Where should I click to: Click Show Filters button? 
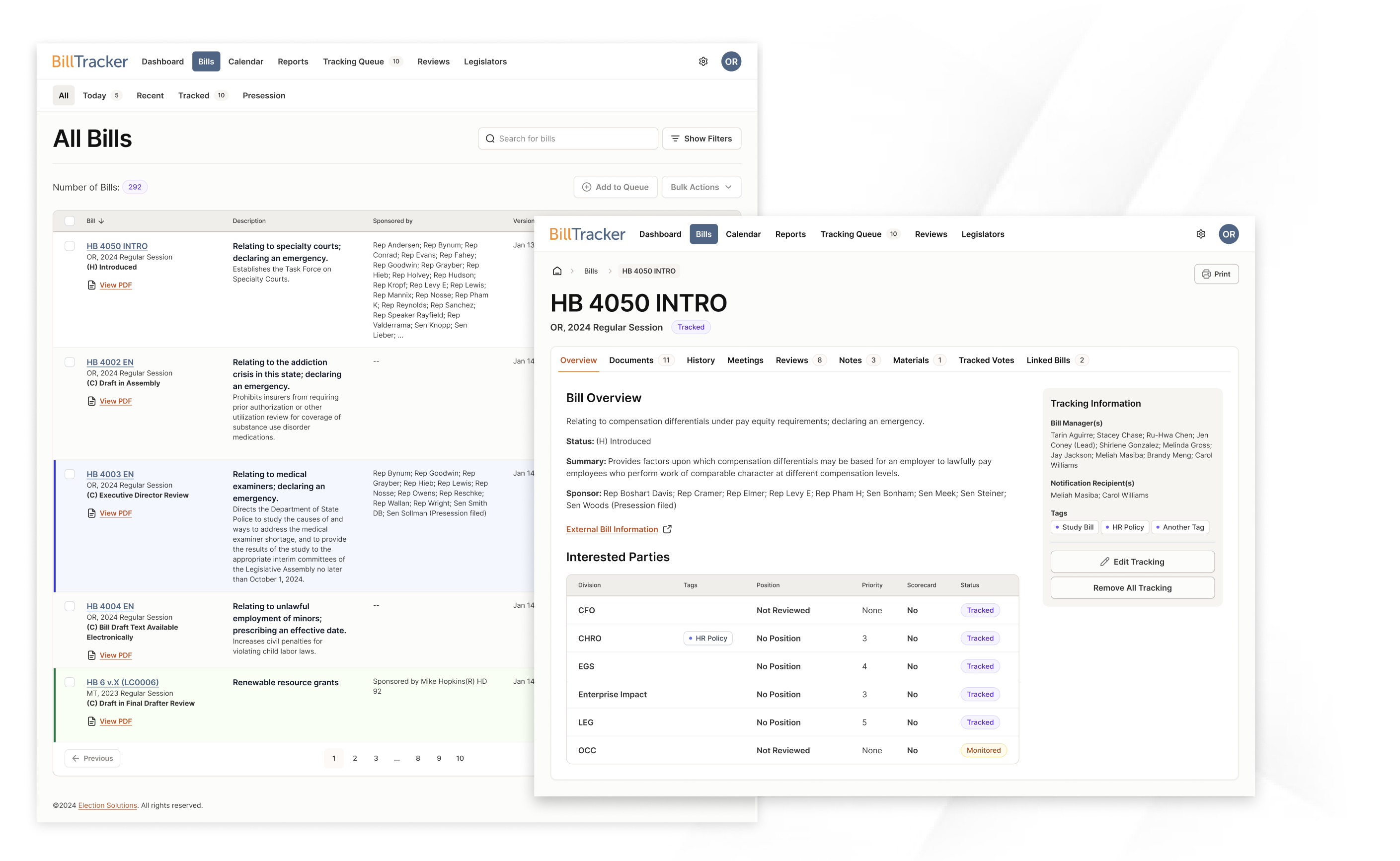pos(701,139)
